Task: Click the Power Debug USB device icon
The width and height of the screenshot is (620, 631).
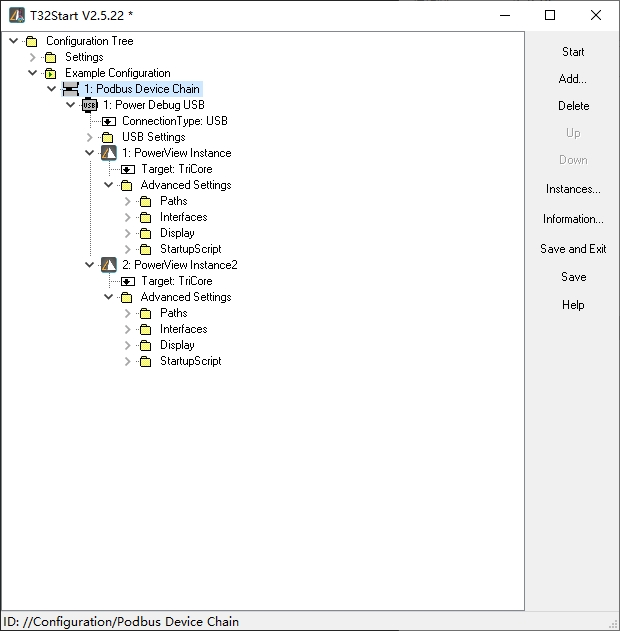Action: coord(89,105)
